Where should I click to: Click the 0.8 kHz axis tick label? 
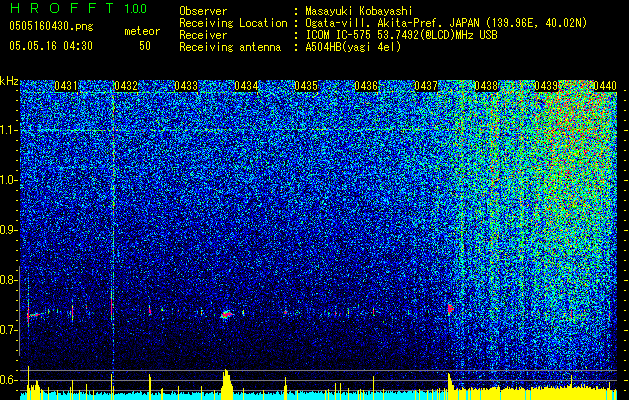coord(7,280)
